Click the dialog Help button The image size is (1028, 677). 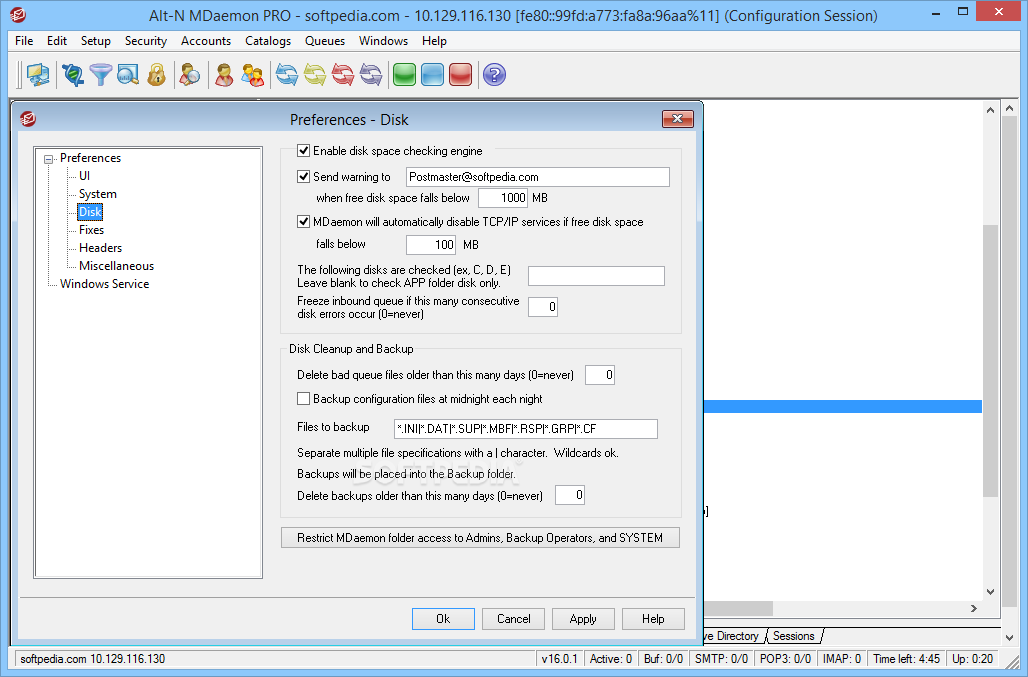653,619
